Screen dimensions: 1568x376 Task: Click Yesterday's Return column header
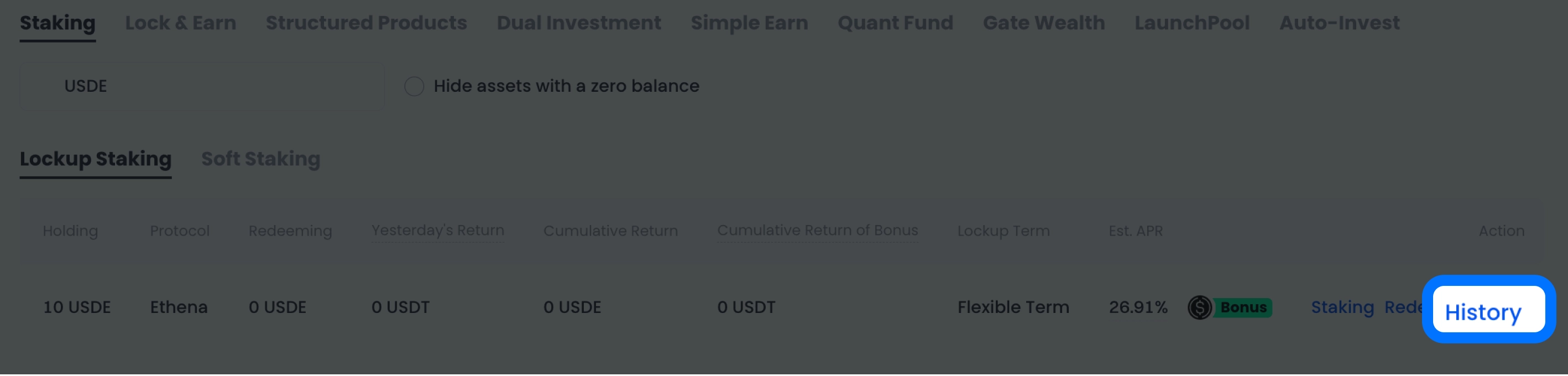click(x=438, y=231)
